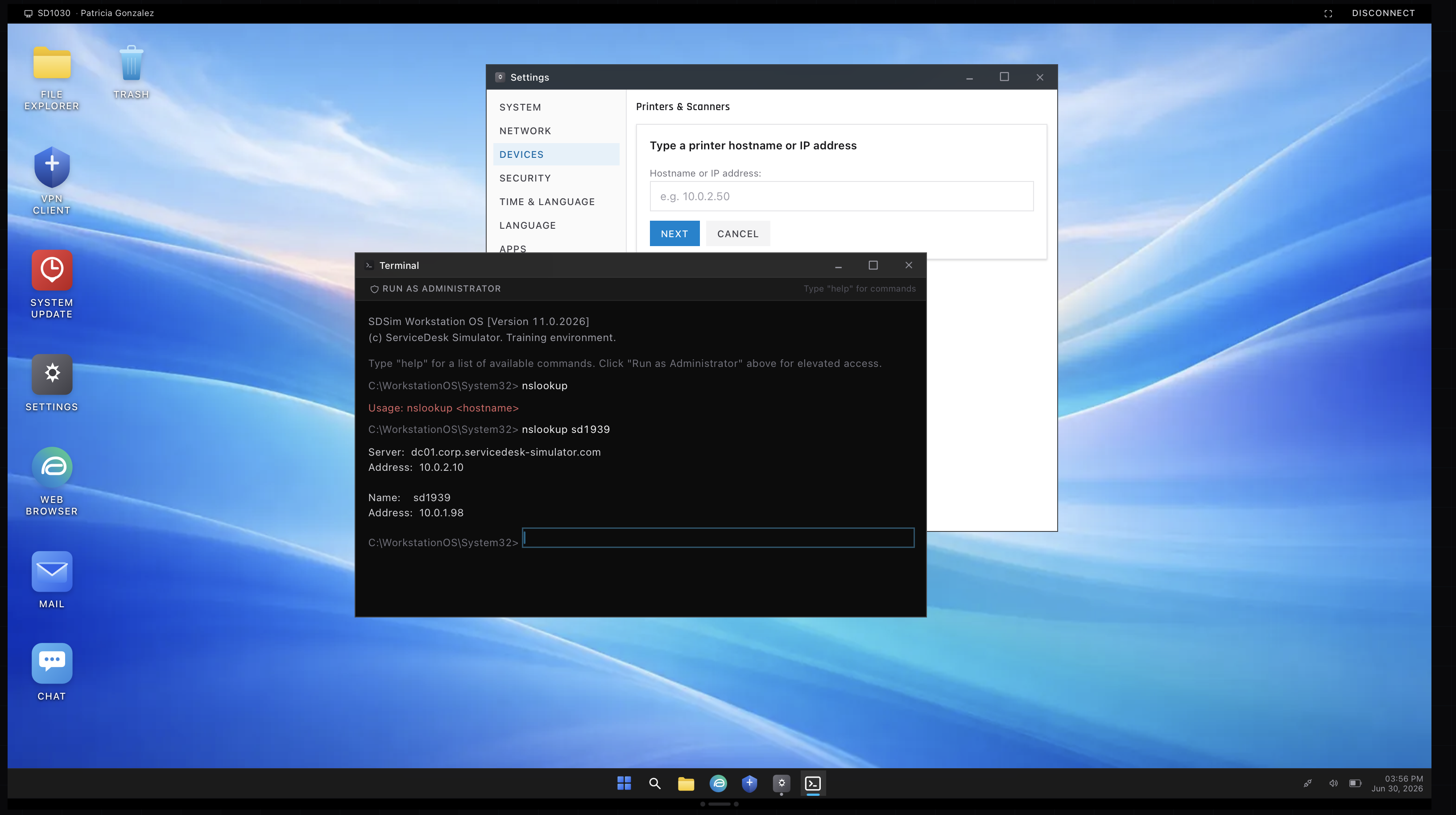
Task: Open the Settings desktop shortcut
Action: (51, 383)
